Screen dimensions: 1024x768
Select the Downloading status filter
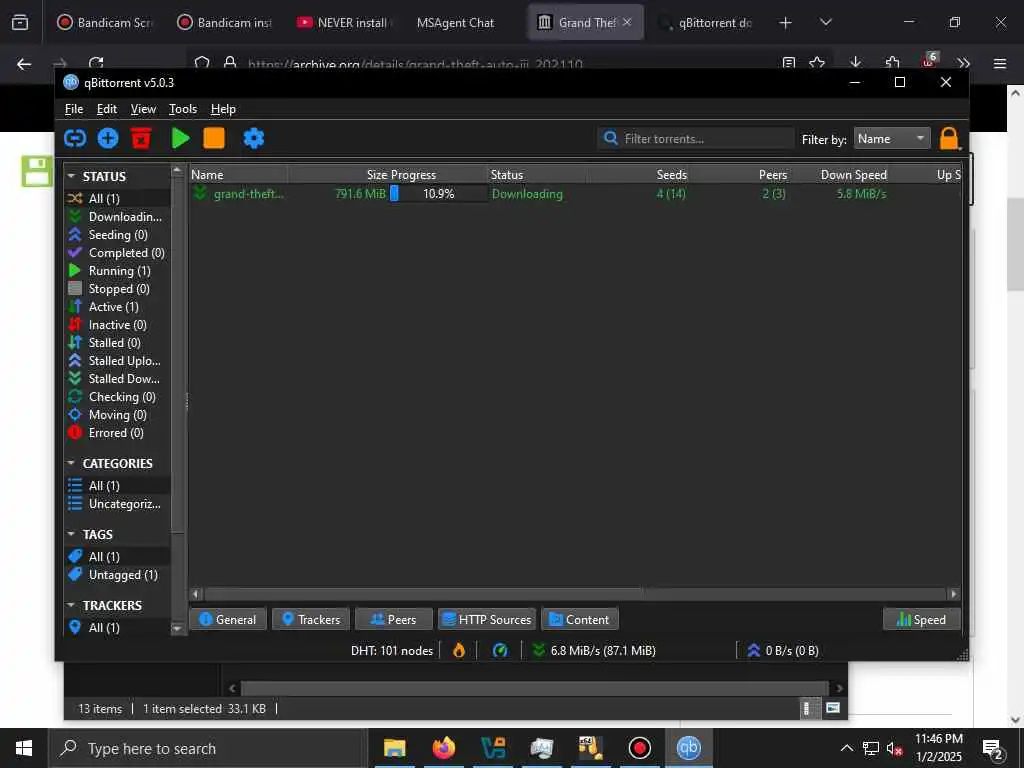pyautogui.click(x=118, y=216)
